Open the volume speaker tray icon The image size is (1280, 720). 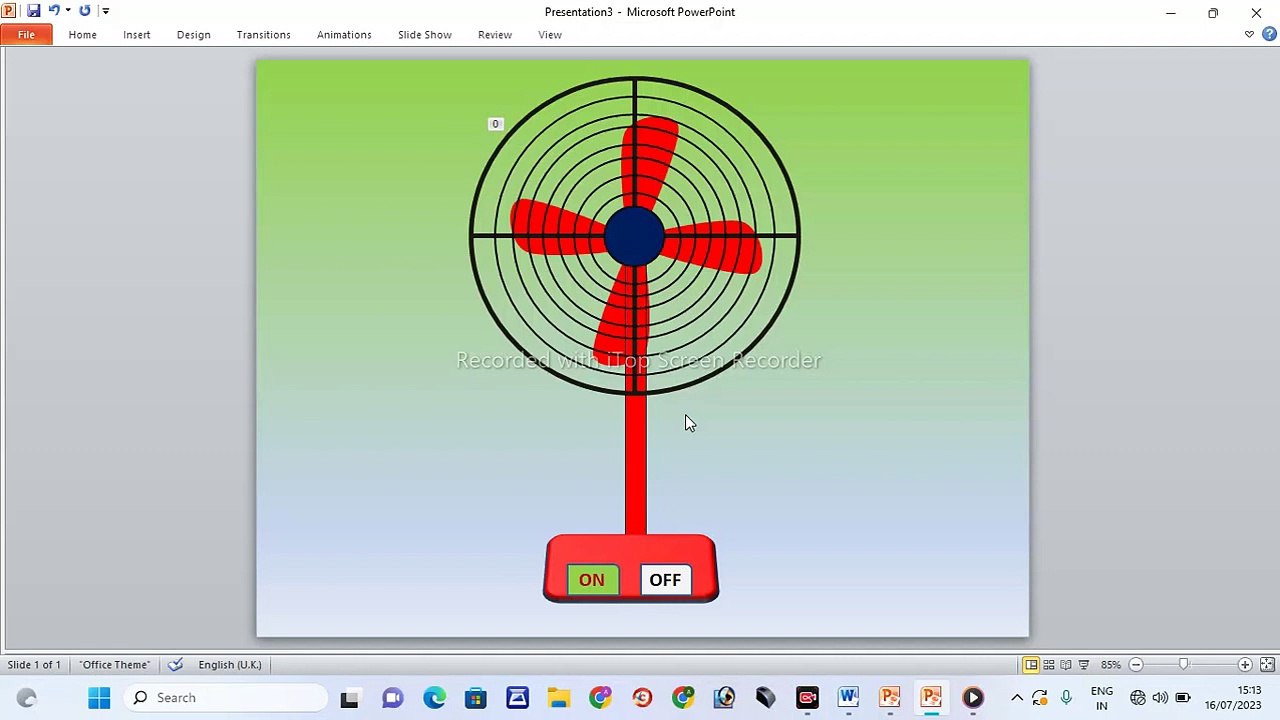[x=1160, y=698]
